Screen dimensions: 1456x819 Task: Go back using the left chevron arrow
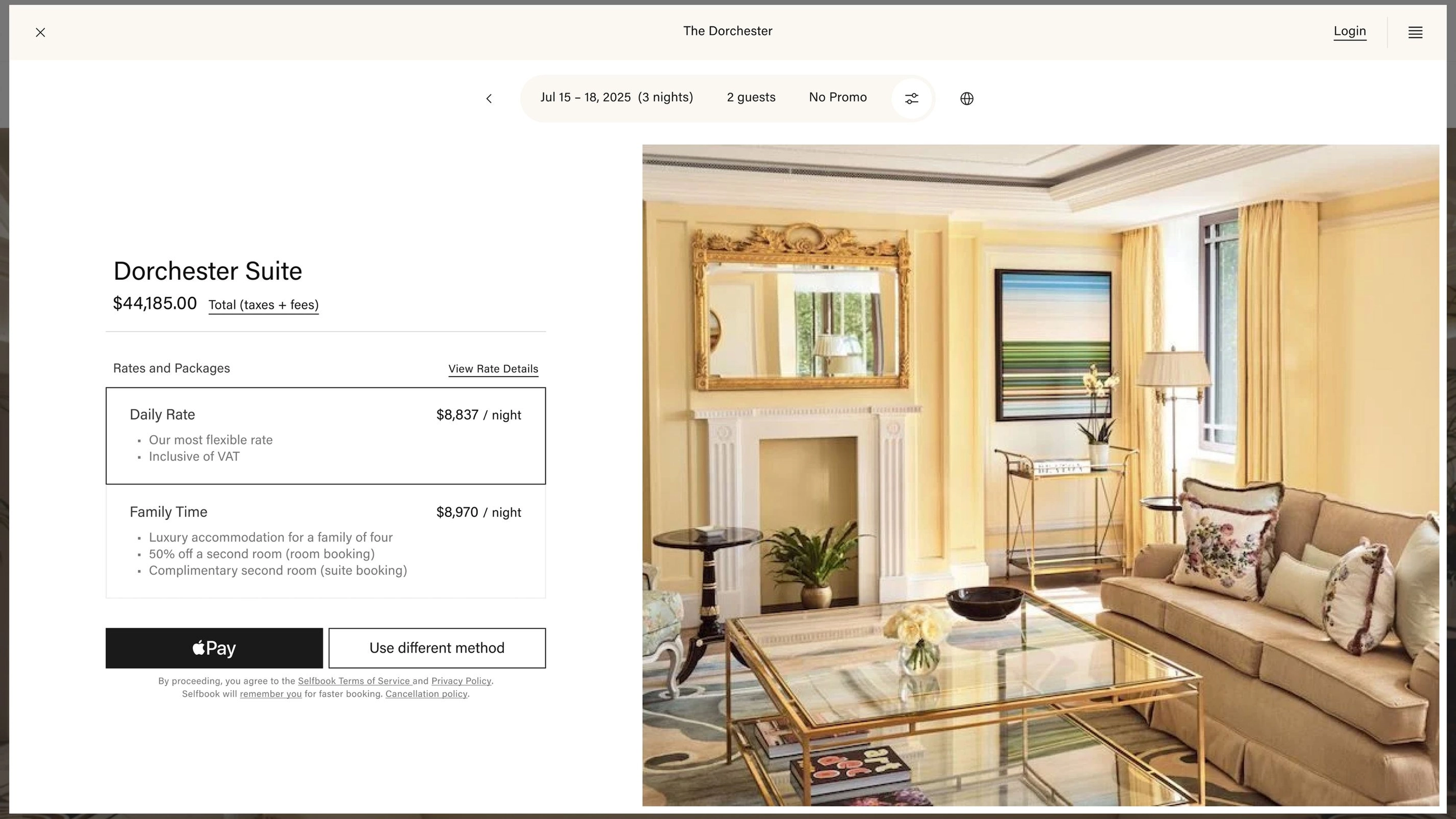pyautogui.click(x=488, y=98)
